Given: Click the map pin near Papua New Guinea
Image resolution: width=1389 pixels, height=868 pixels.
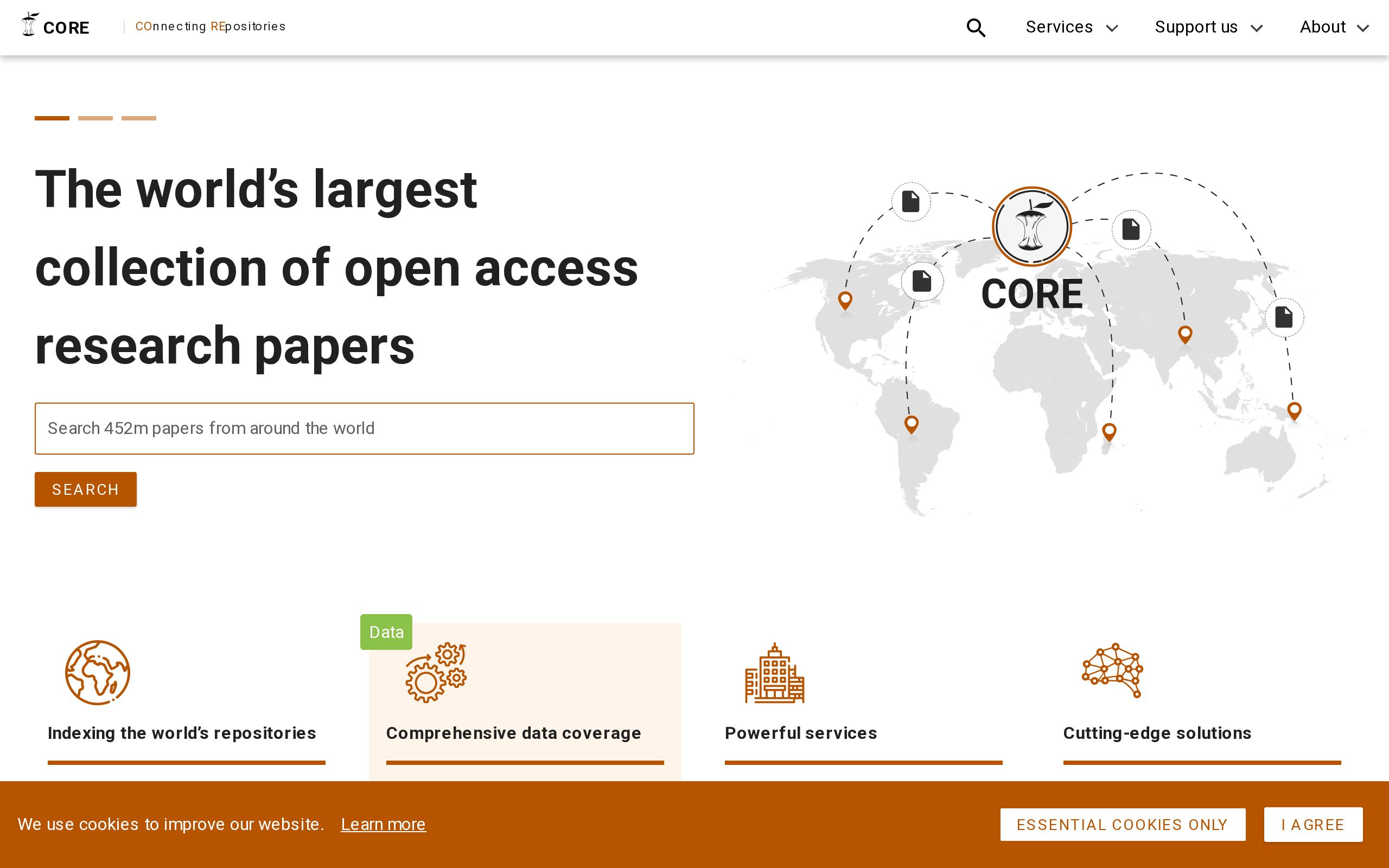Looking at the screenshot, I should (x=1294, y=411).
